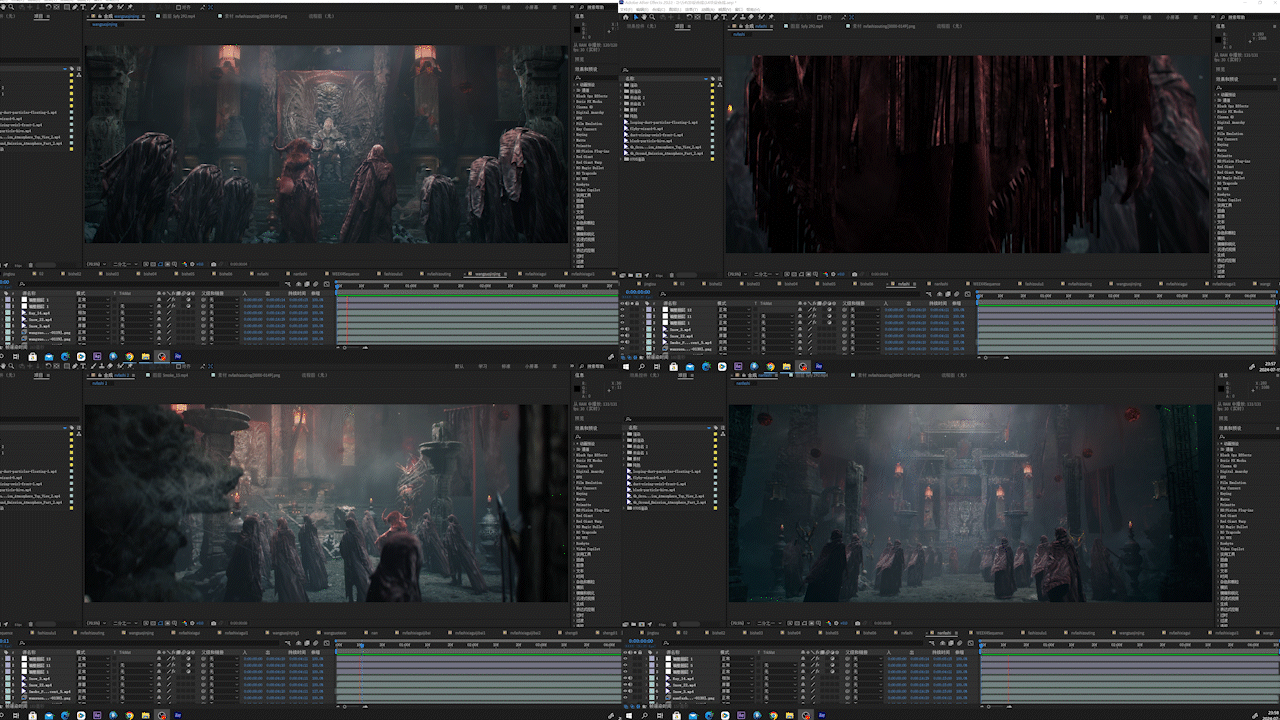The width and height of the screenshot is (1280, 720).
Task: Select the Roto Brush tool in nvfashi window
Action: [x=761, y=17]
